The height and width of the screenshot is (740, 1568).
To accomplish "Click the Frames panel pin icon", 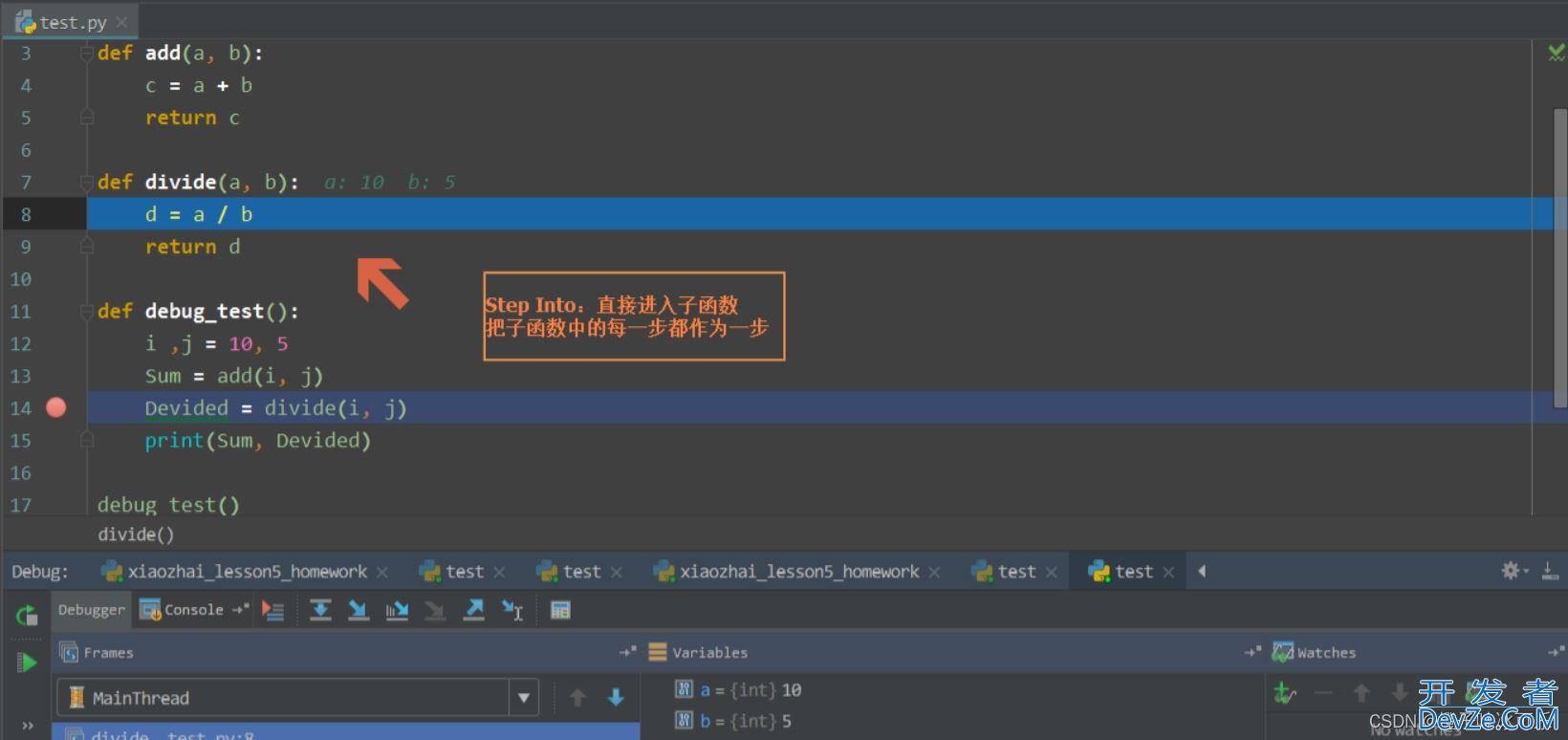I will (x=627, y=652).
